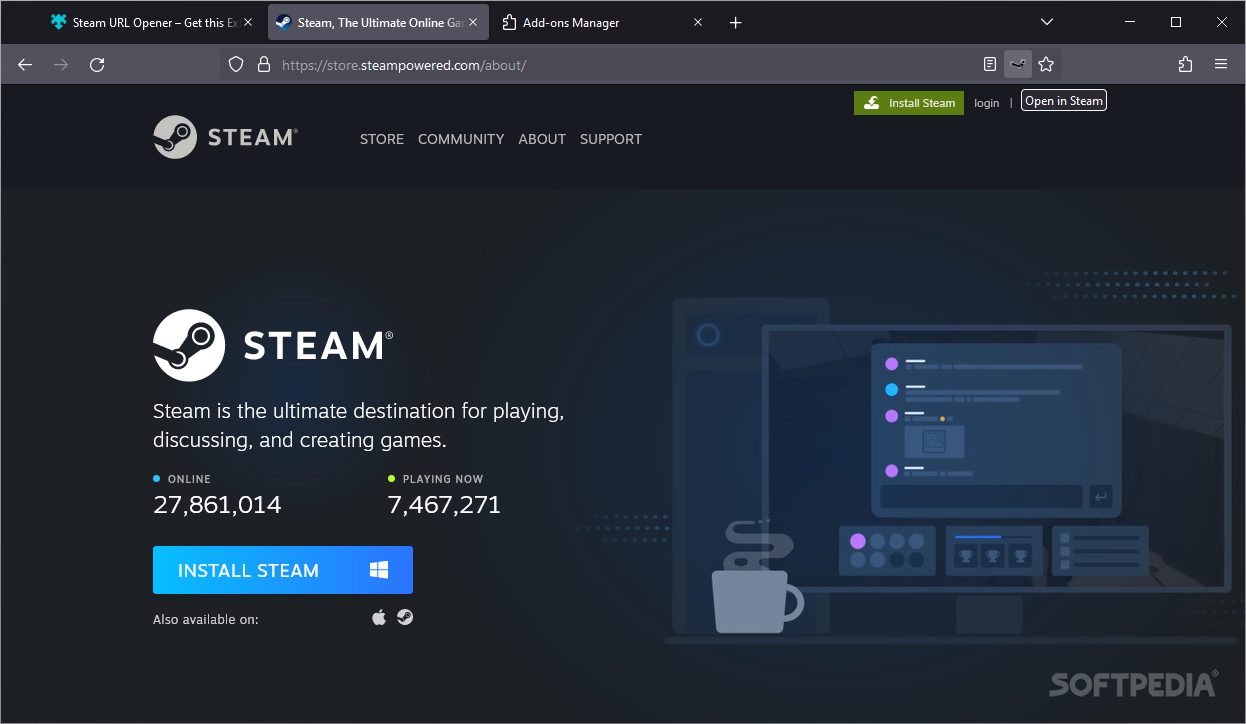This screenshot has width=1246, height=724.
Task: Click the SteamOS download icon
Action: click(405, 617)
